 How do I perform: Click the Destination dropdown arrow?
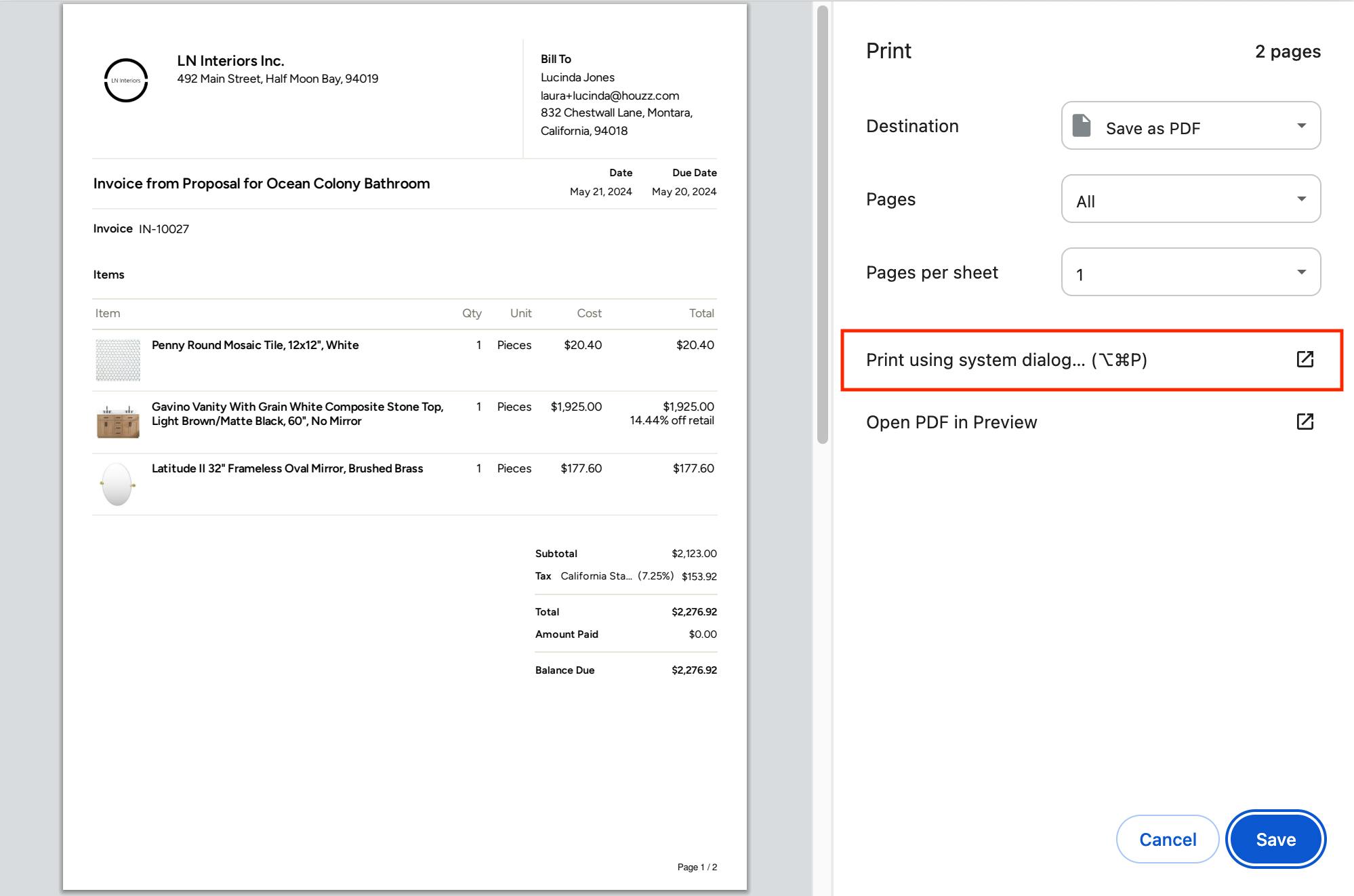click(x=1301, y=126)
